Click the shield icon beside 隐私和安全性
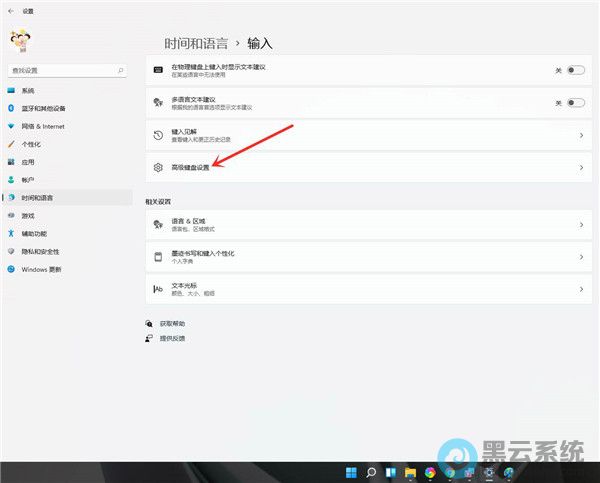 tap(11, 251)
